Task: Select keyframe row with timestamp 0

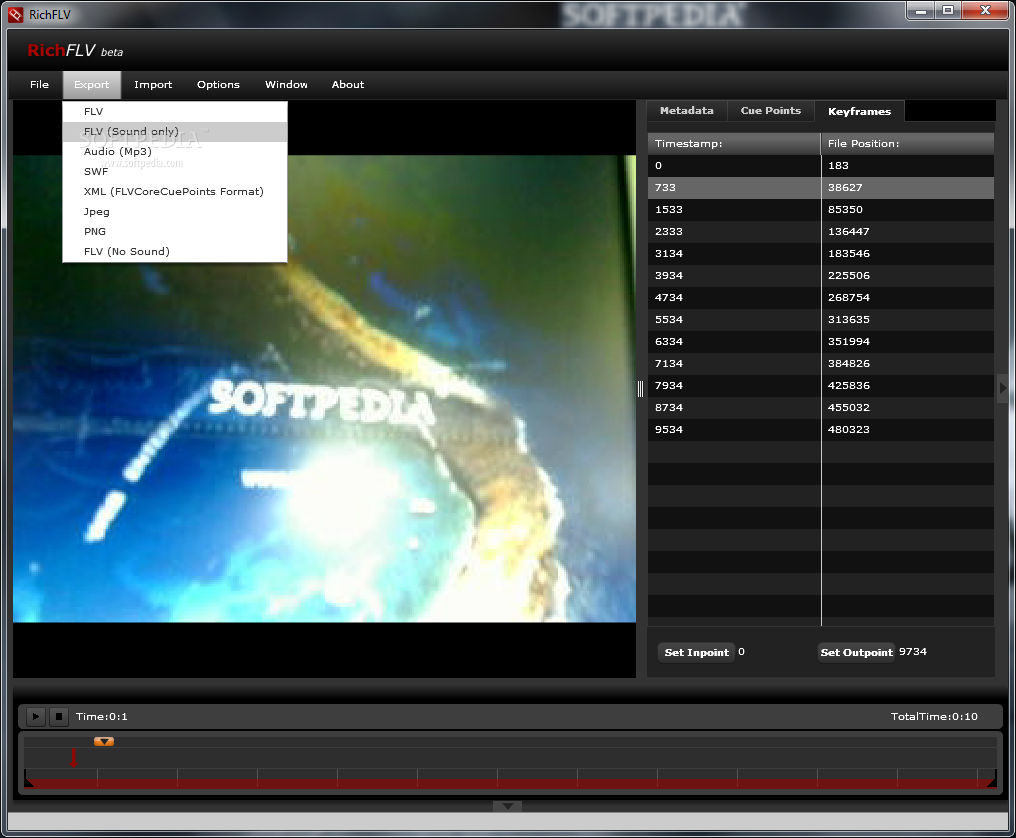Action: [x=821, y=166]
